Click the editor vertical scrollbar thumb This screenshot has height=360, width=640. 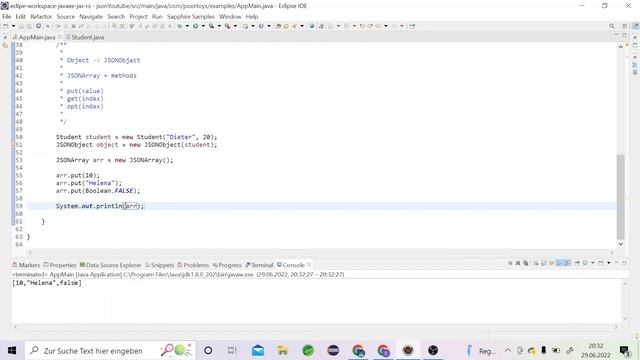tap(620, 197)
